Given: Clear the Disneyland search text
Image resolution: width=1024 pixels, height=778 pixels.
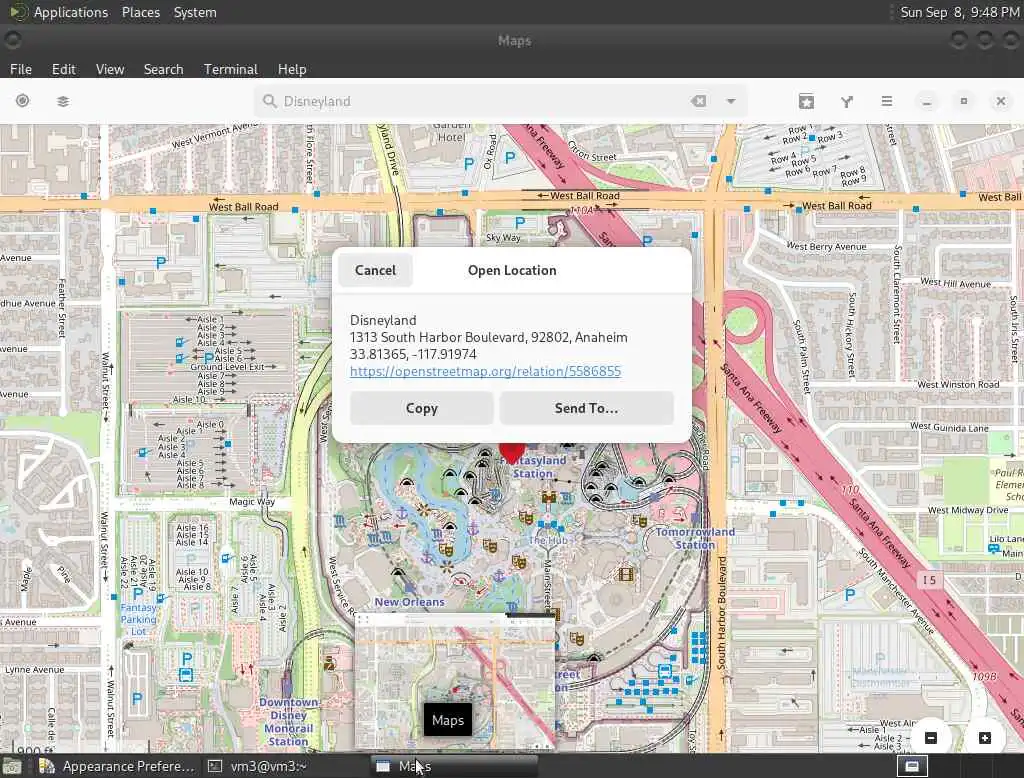Looking at the screenshot, I should 699,101.
